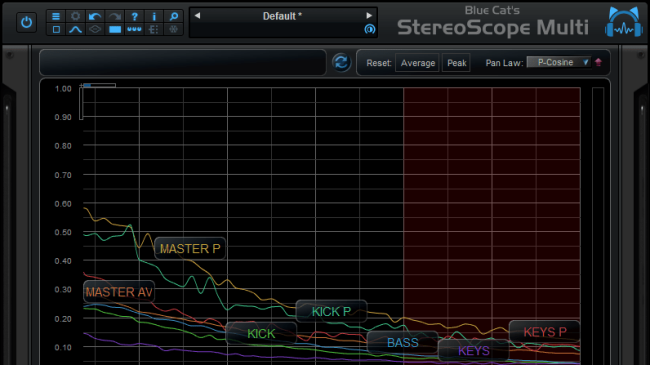Reset the Peak curves

[456, 63]
